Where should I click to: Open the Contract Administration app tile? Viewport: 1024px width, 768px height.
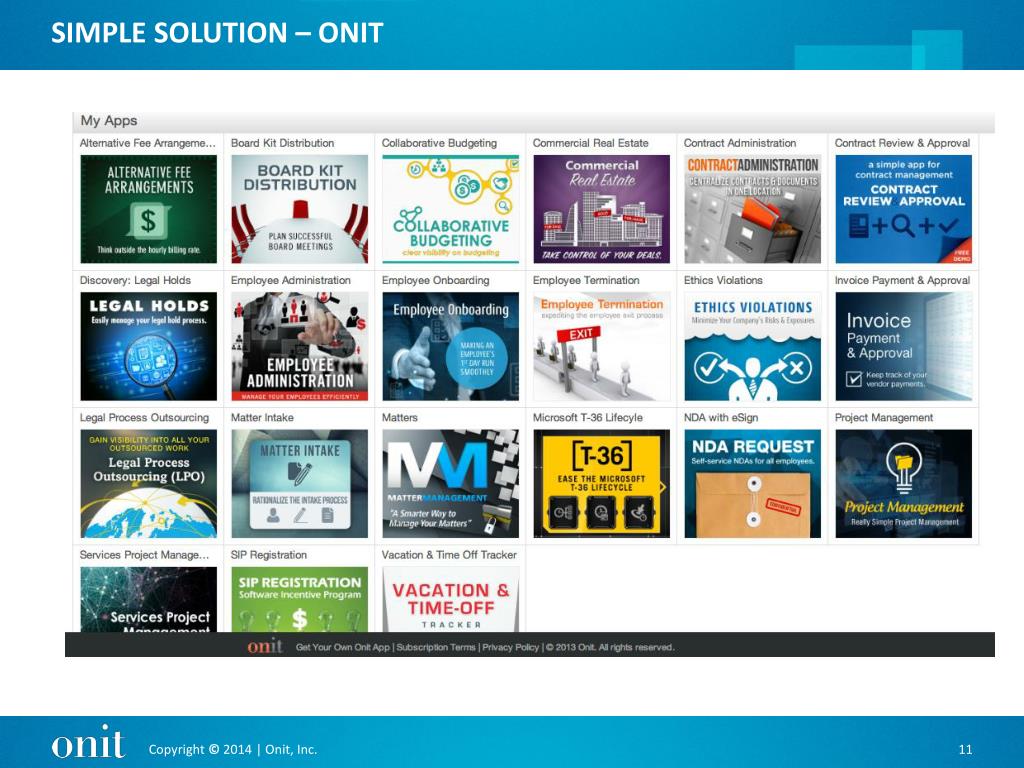pyautogui.click(x=752, y=209)
